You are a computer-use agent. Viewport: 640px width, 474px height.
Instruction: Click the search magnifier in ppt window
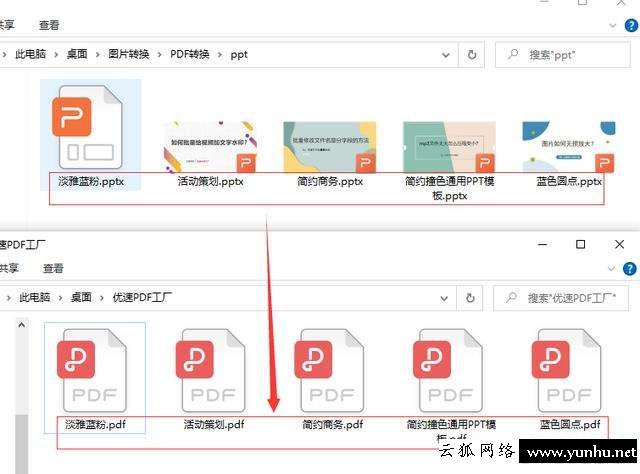pos(513,54)
